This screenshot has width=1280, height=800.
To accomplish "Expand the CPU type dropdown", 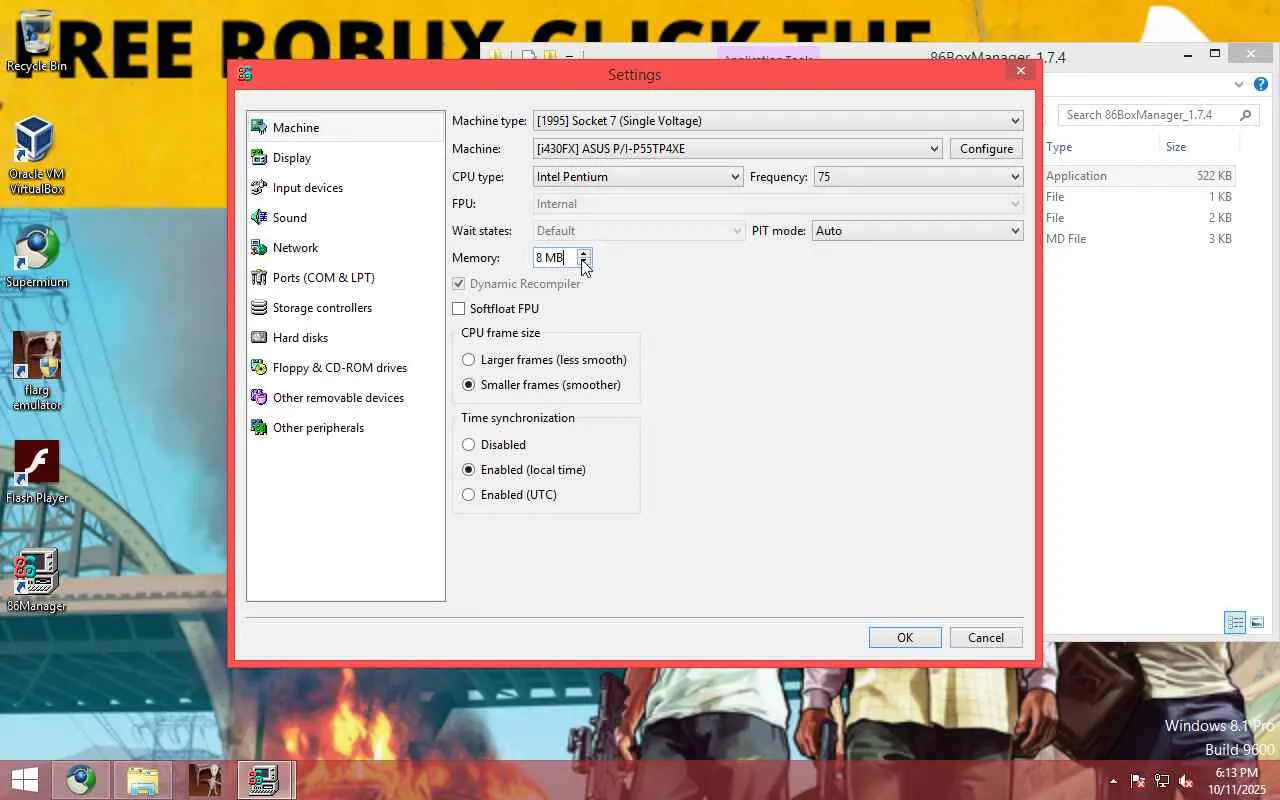I will tap(638, 177).
